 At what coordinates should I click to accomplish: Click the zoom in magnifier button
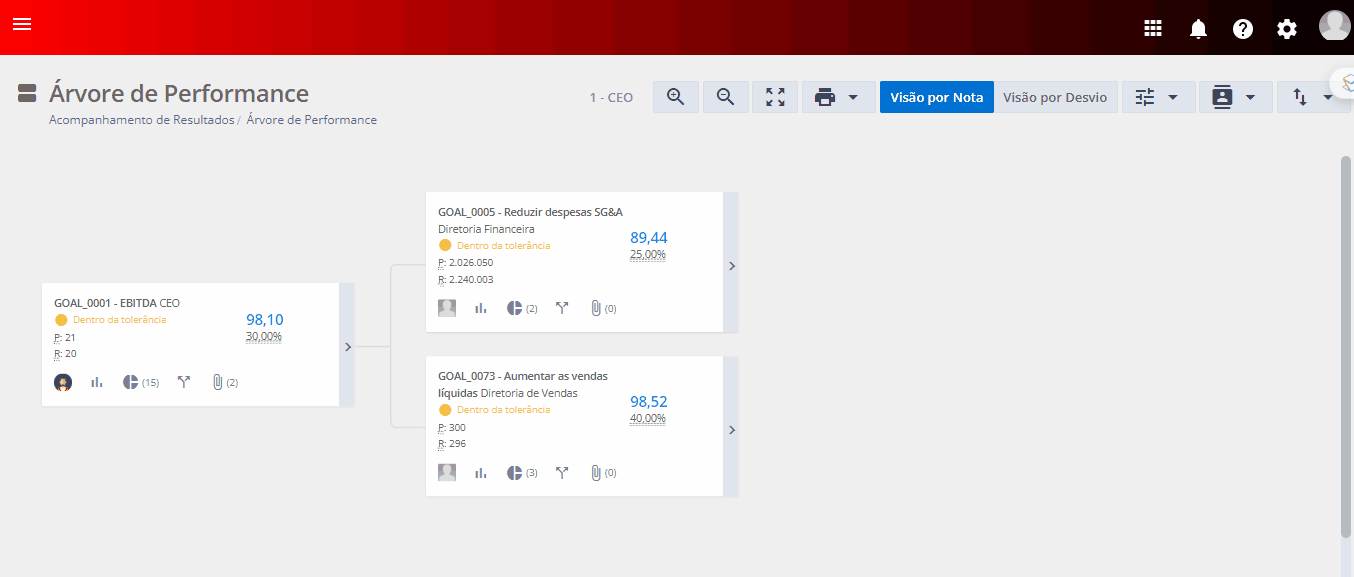tap(676, 97)
